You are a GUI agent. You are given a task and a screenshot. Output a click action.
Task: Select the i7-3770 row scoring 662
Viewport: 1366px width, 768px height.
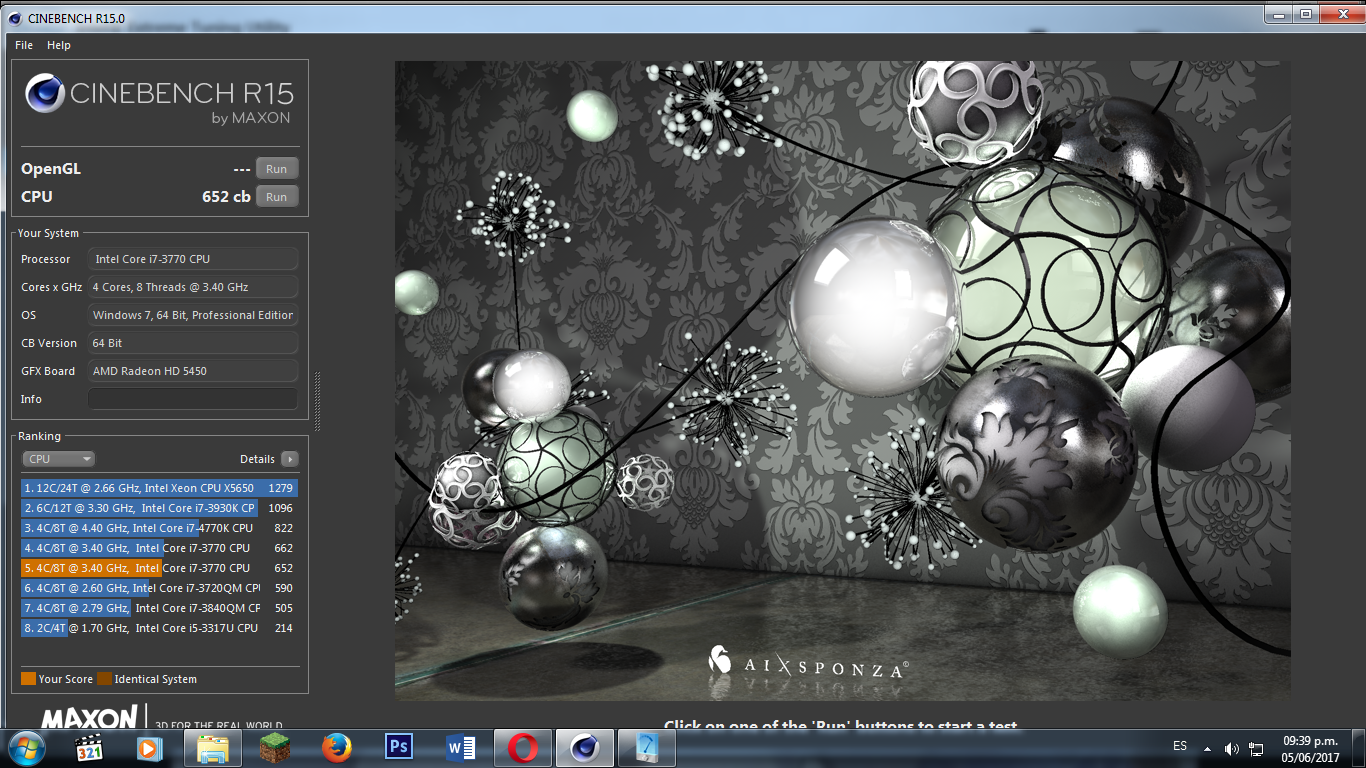[x=159, y=548]
